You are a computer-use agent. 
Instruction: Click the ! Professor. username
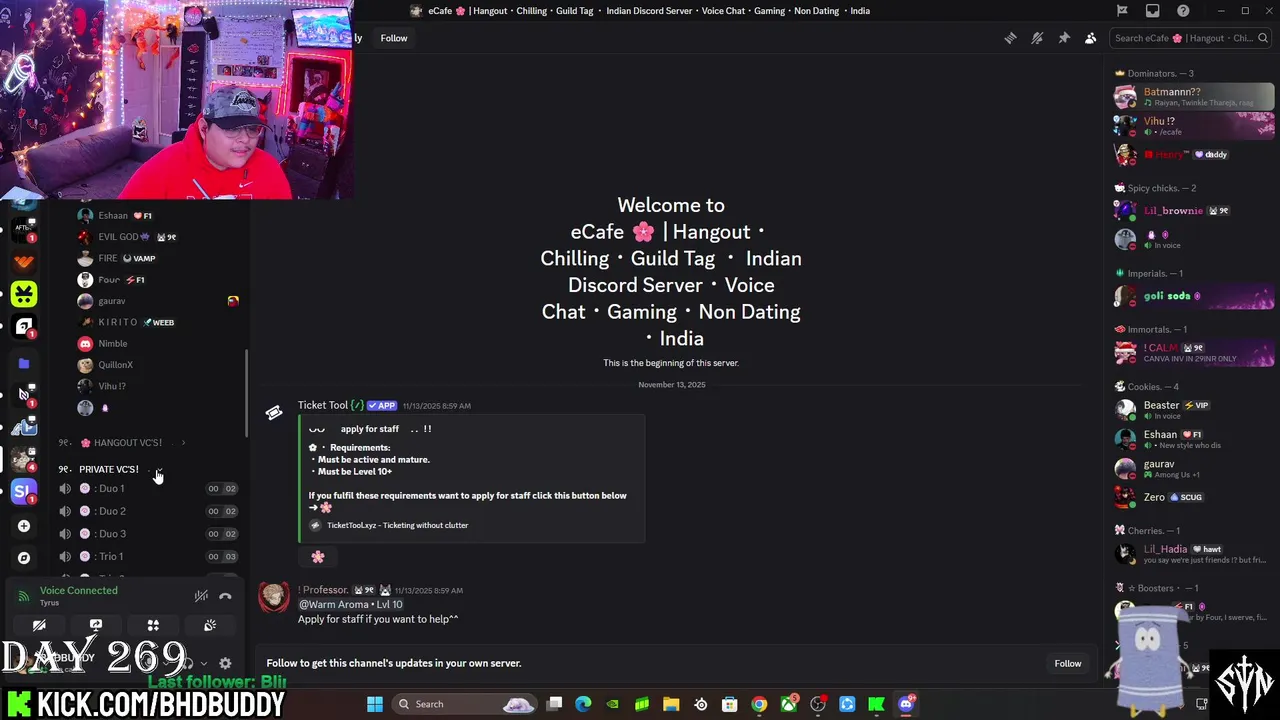coord(323,590)
